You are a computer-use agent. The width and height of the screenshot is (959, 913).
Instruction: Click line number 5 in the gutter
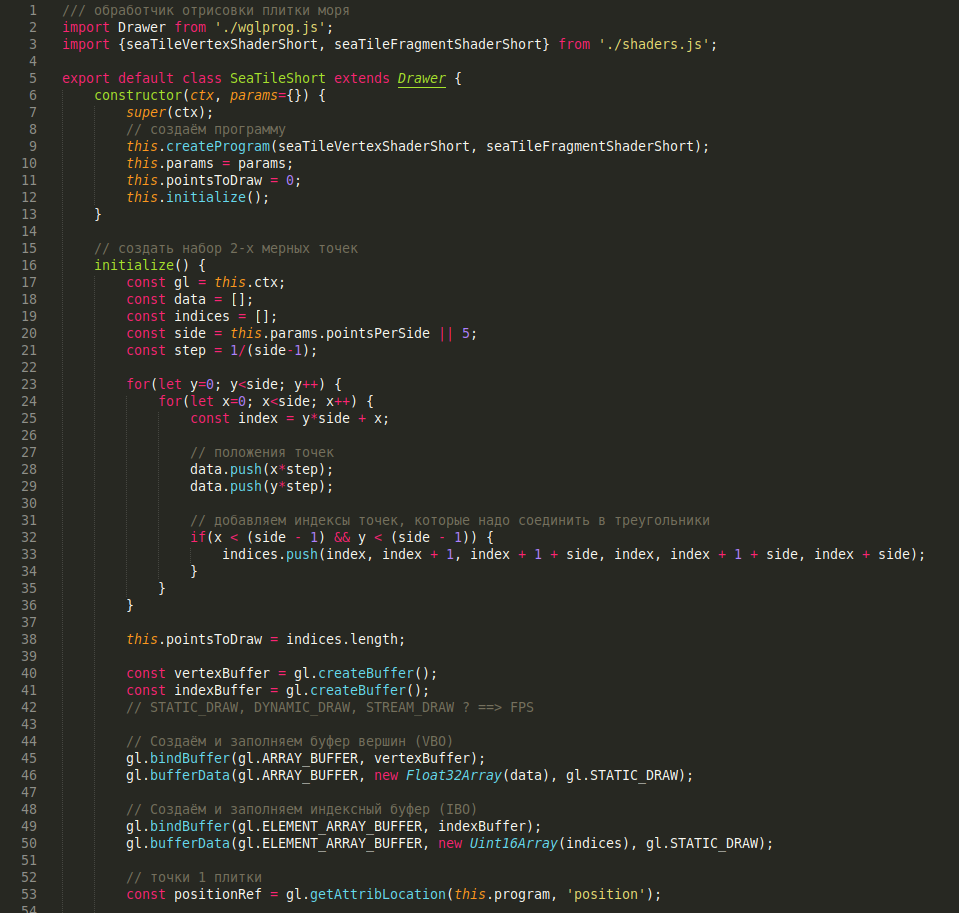click(33, 78)
